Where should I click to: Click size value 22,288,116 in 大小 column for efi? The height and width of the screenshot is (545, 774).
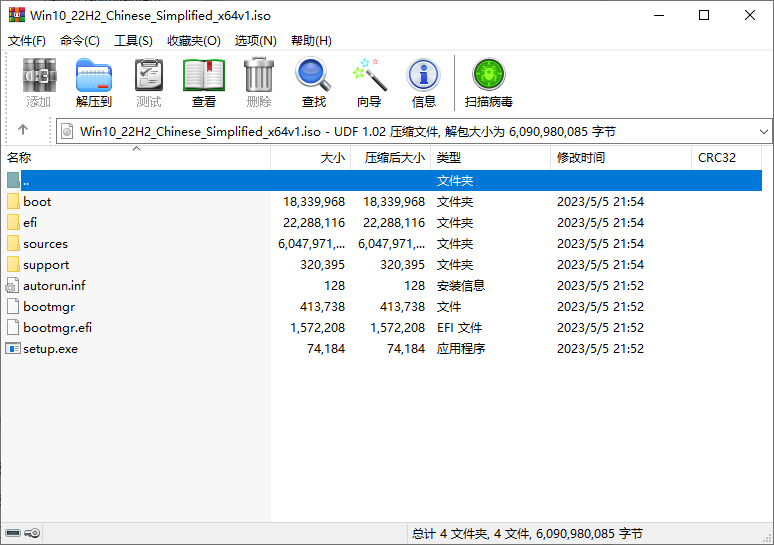point(314,223)
